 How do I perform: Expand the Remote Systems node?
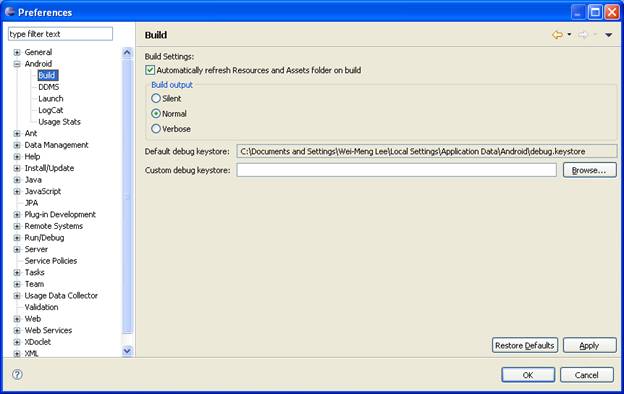(17, 226)
